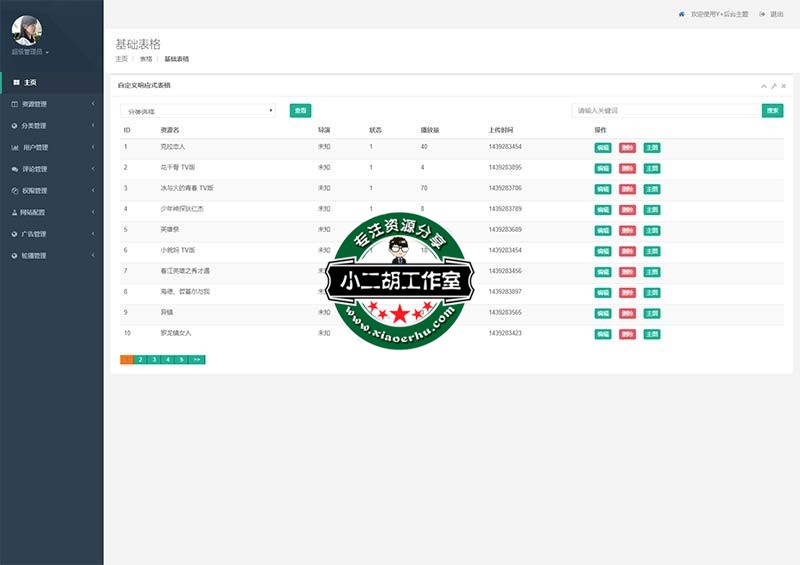Click the 网站配置 sidebar icon
Viewport: 800px width, 565px height.
click(14, 212)
